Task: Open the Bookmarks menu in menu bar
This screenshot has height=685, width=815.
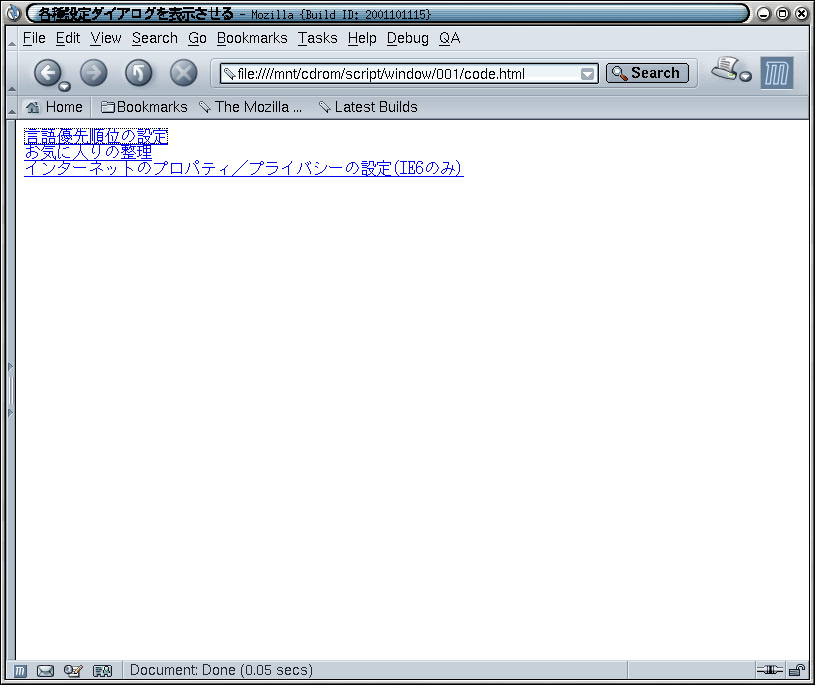Action: point(252,38)
